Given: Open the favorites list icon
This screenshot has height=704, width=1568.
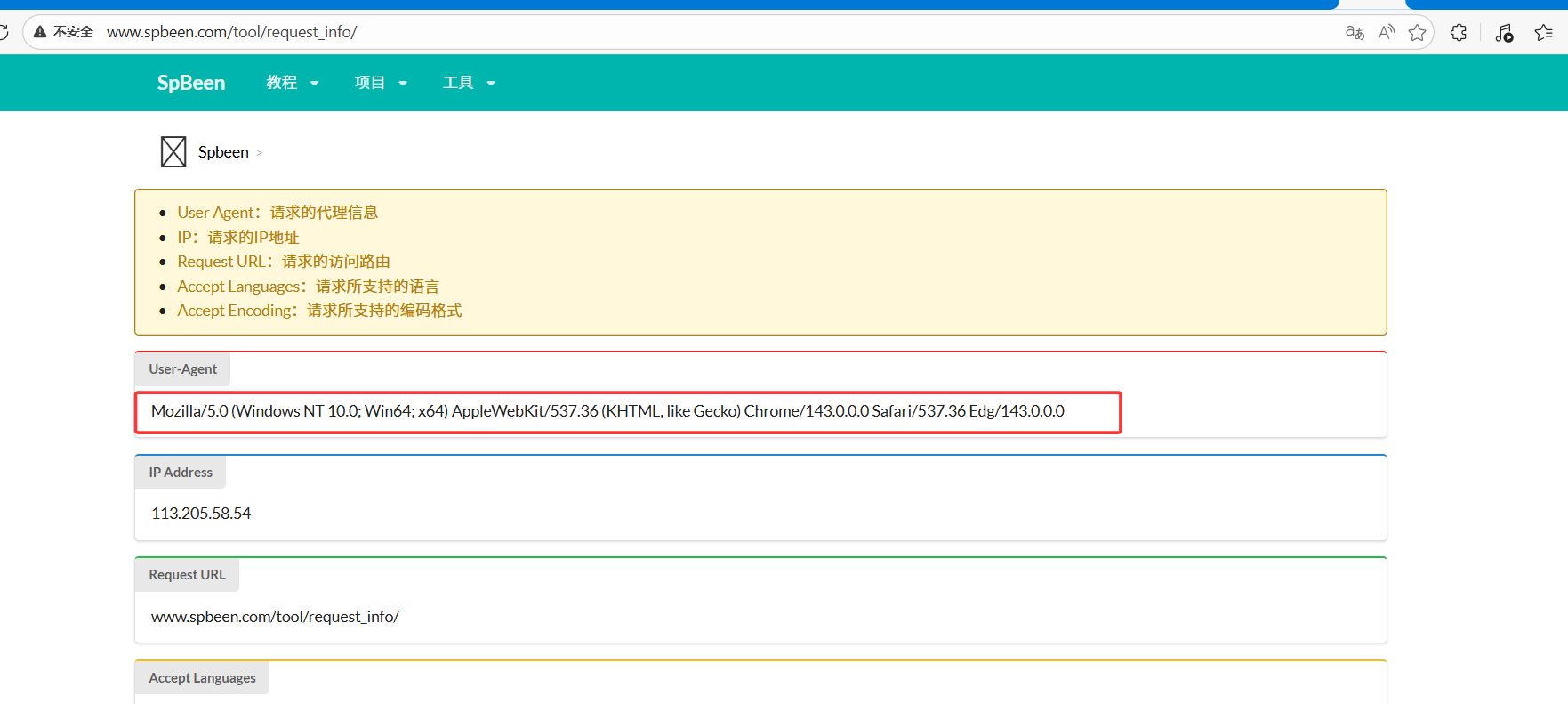Looking at the screenshot, I should pyautogui.click(x=1544, y=33).
